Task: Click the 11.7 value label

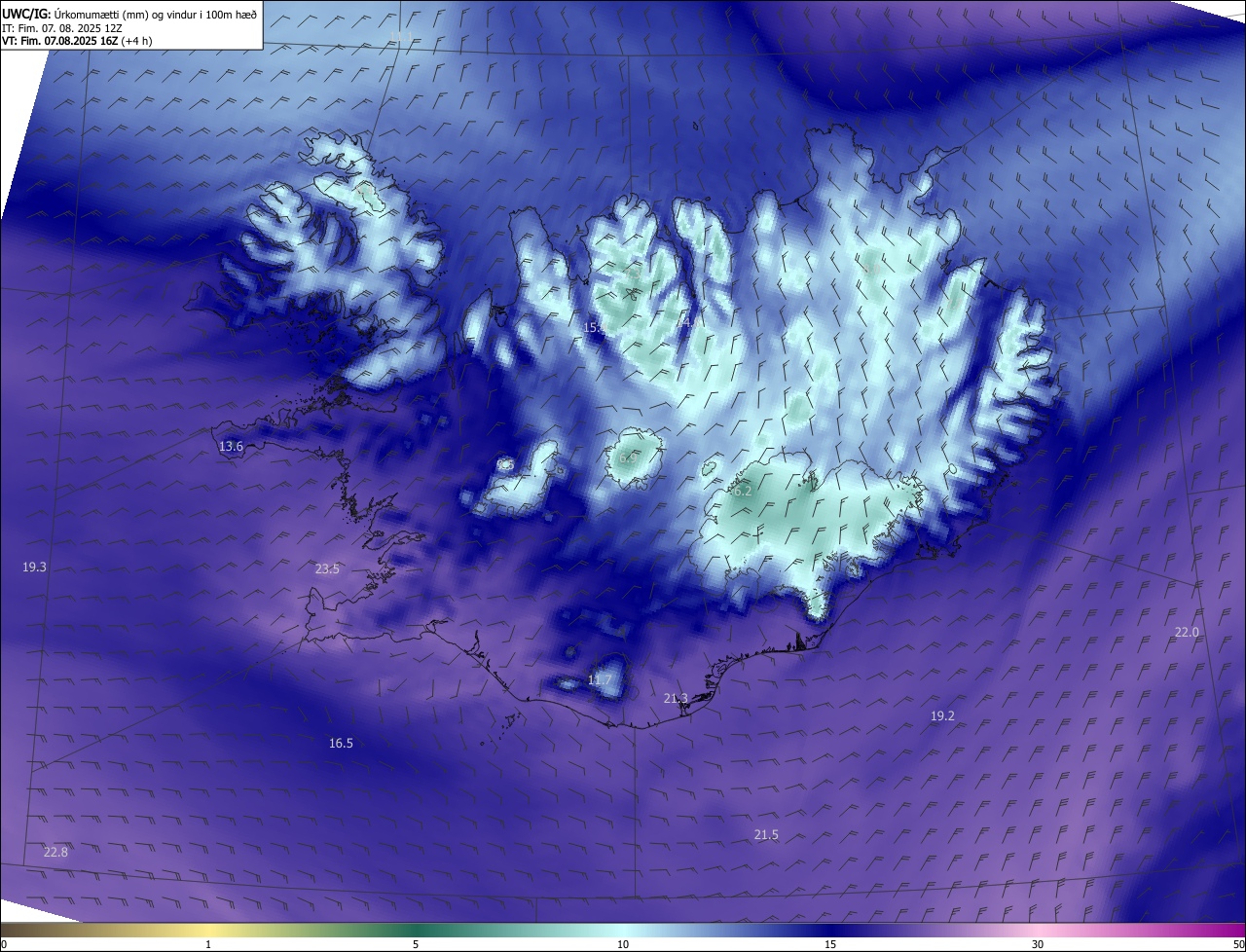Action: pyautogui.click(x=600, y=679)
